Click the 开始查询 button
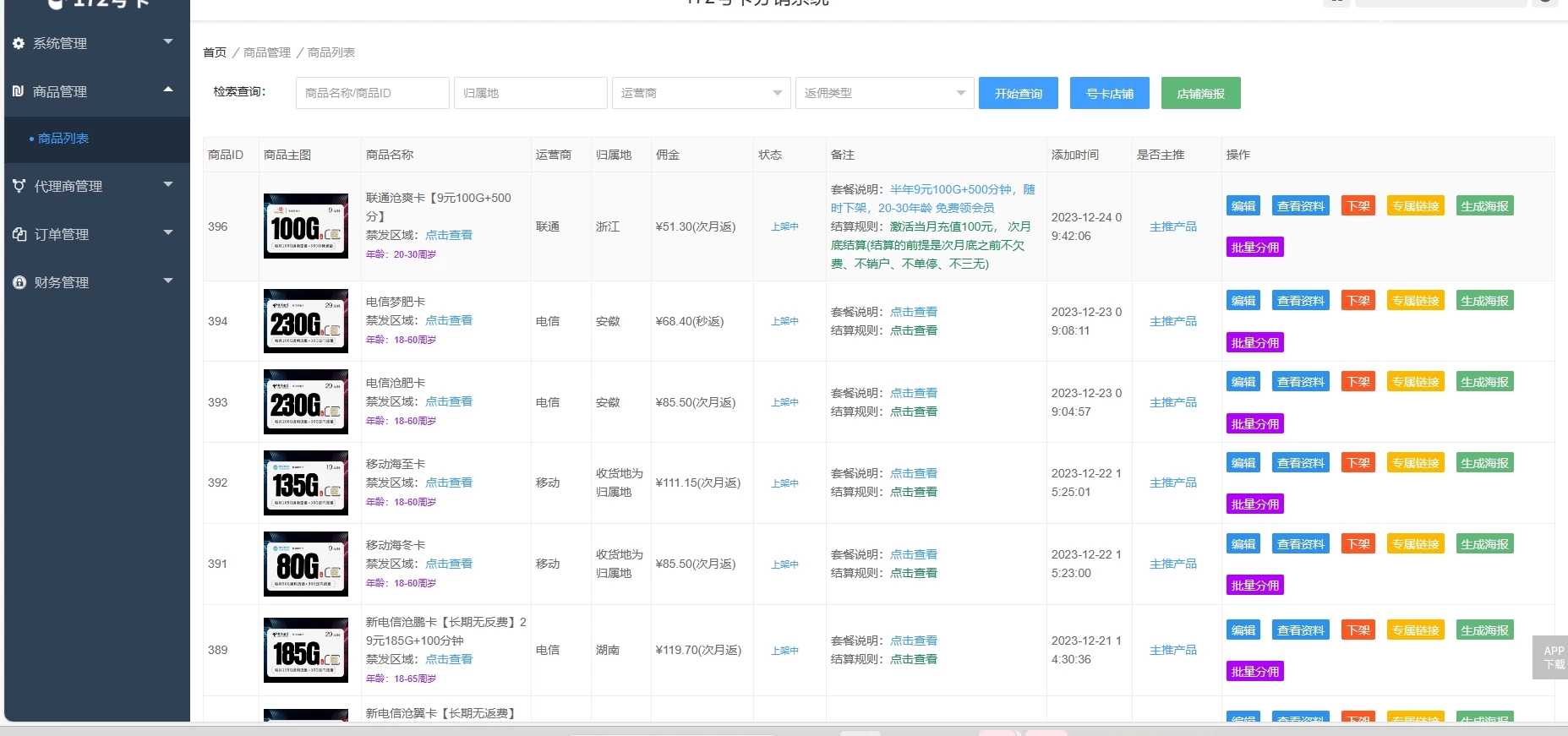The width and height of the screenshot is (1568, 736). [x=1019, y=93]
